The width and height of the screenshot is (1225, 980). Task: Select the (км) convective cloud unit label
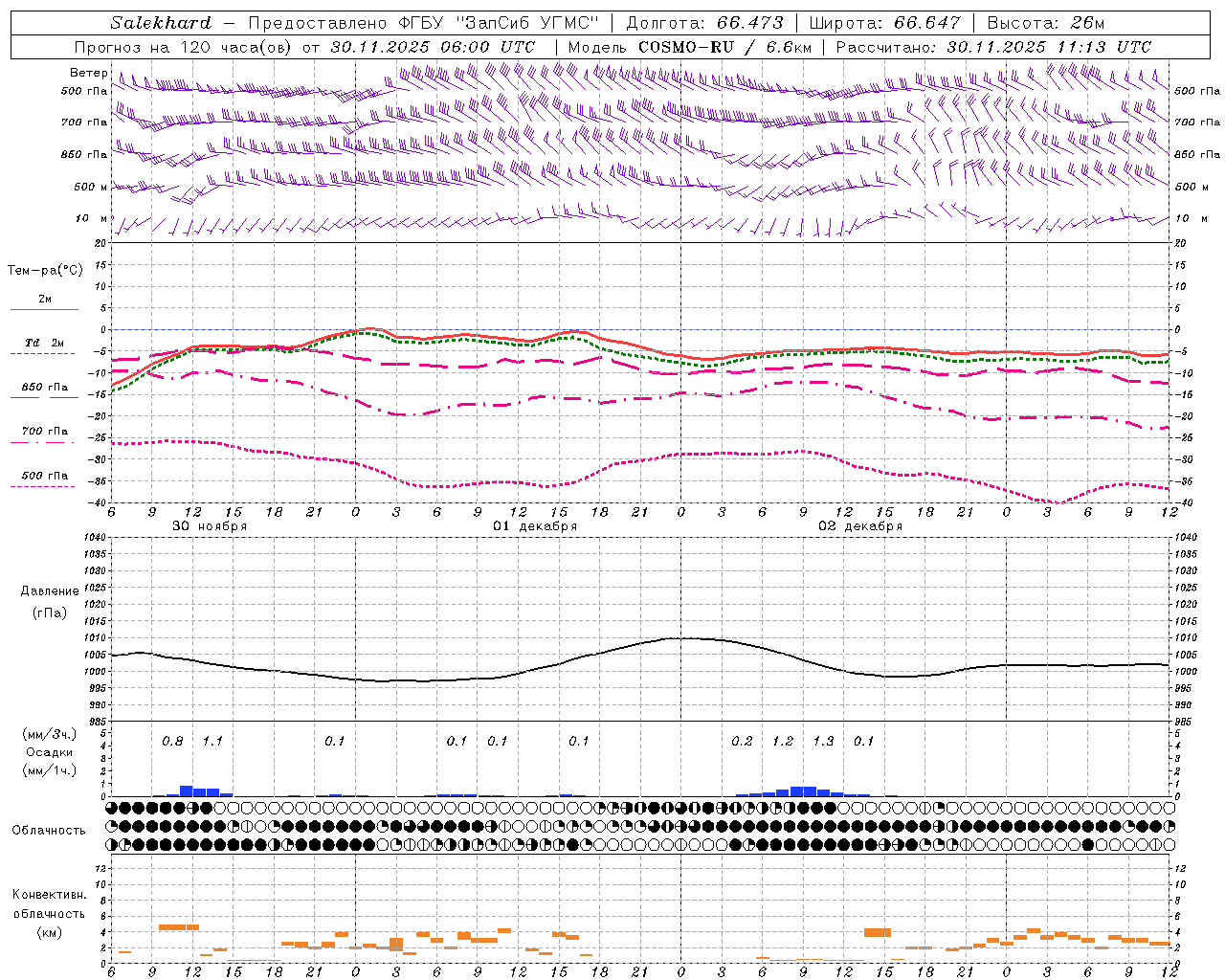(x=49, y=932)
